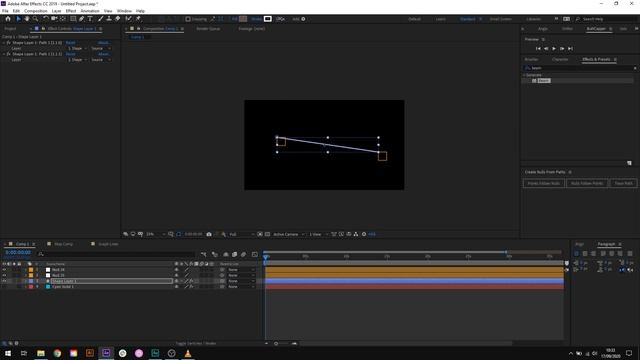
Task: Open the Animation menu
Action: pyautogui.click(x=90, y=11)
